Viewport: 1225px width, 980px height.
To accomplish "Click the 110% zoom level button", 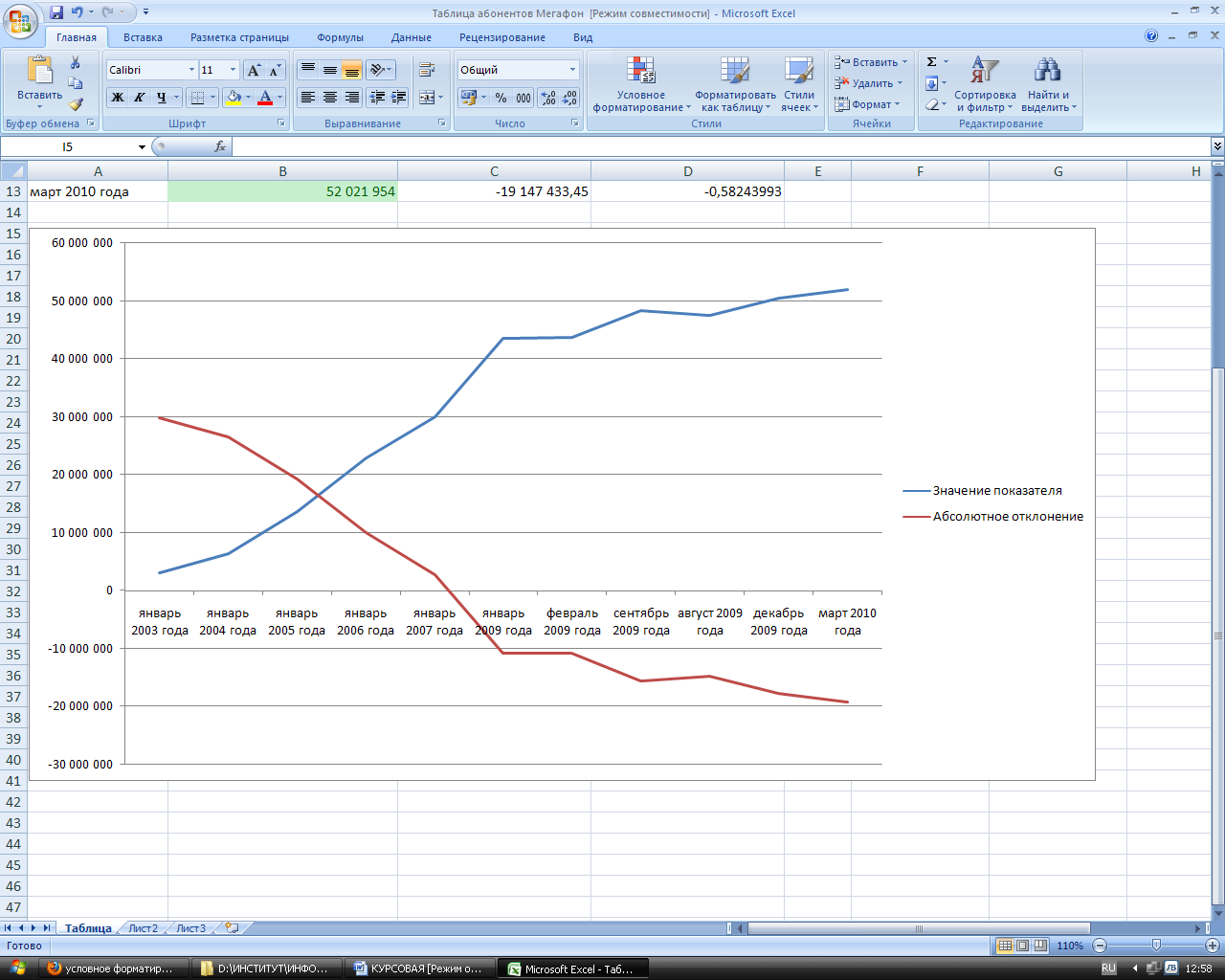I will point(1070,946).
